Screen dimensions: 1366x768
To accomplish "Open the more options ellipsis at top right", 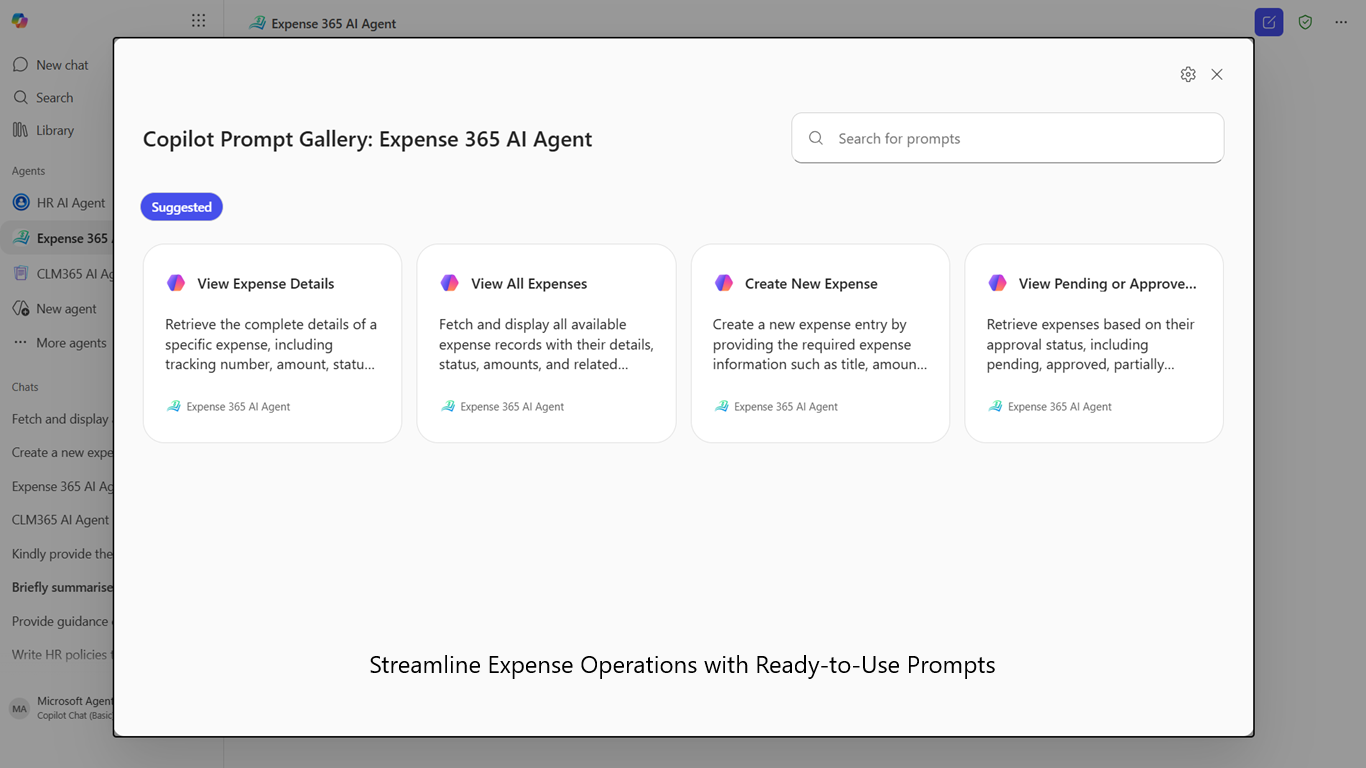I will 1341,22.
